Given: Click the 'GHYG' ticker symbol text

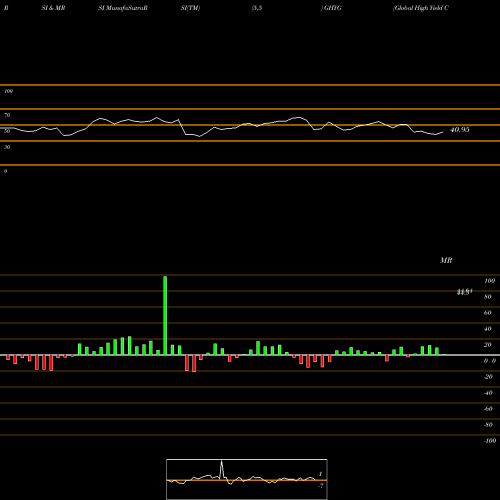Looking at the screenshot, I should pos(332,8).
